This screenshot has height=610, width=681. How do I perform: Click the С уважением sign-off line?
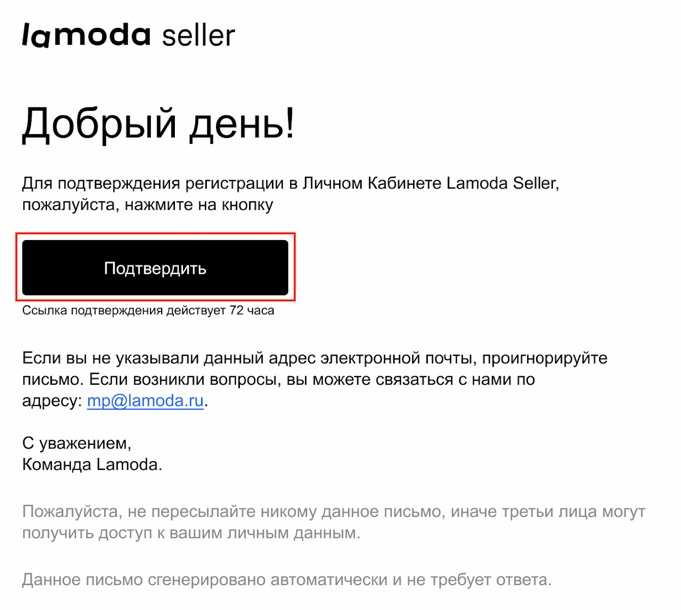point(76,443)
